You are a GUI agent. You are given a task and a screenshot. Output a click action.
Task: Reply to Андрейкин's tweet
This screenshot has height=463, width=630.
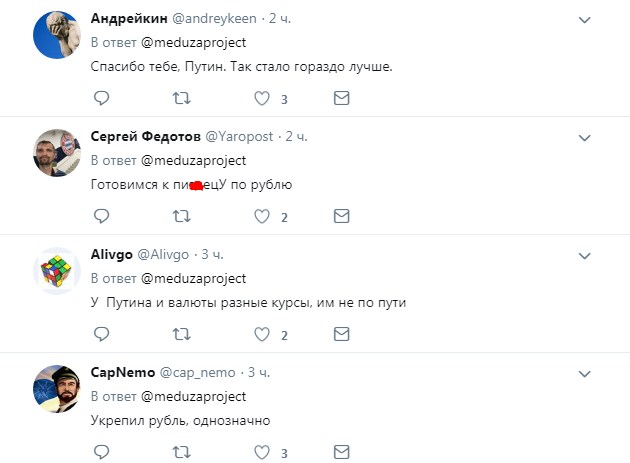point(100,98)
